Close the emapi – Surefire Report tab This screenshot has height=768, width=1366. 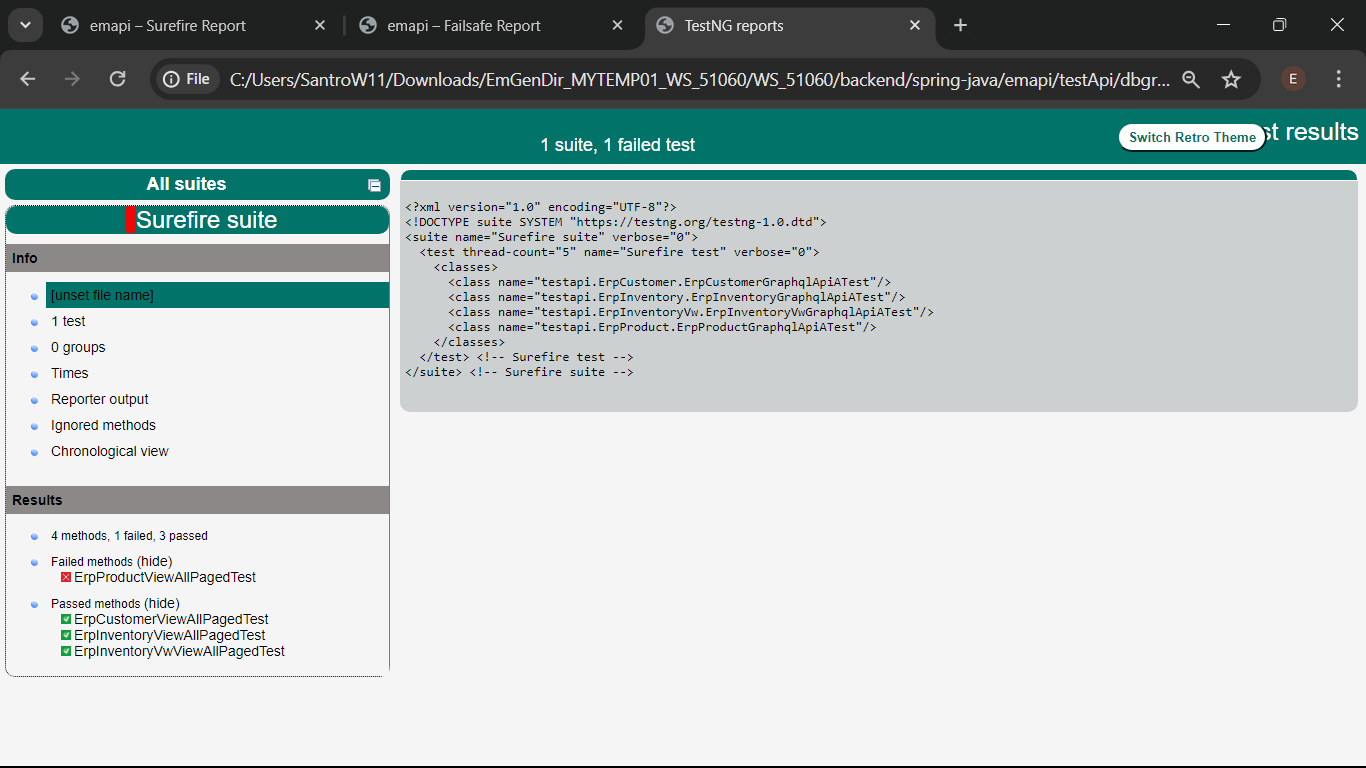point(320,26)
